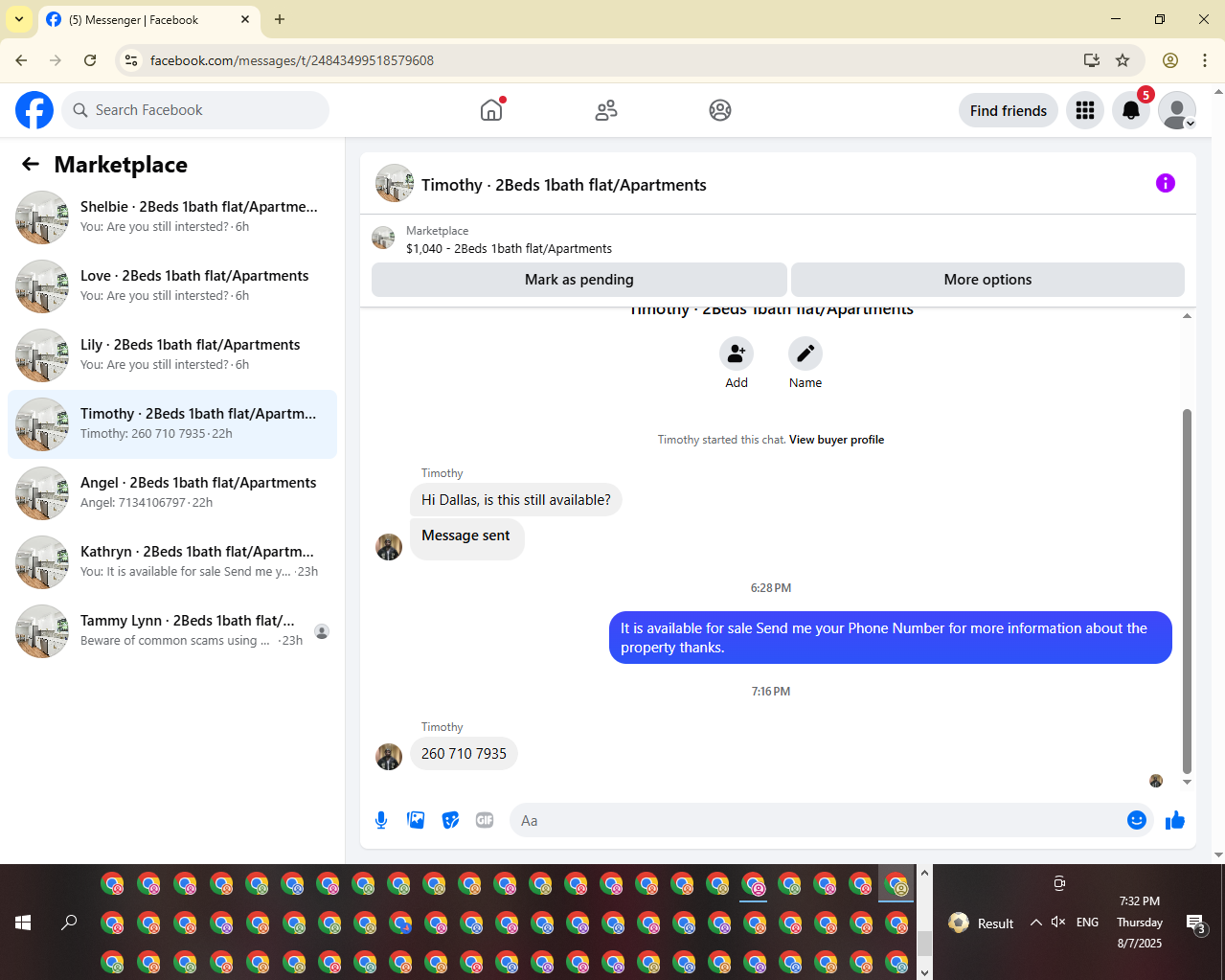Click Timothy's message 260 710 7935
This screenshot has height=980, width=1225.
[464, 754]
